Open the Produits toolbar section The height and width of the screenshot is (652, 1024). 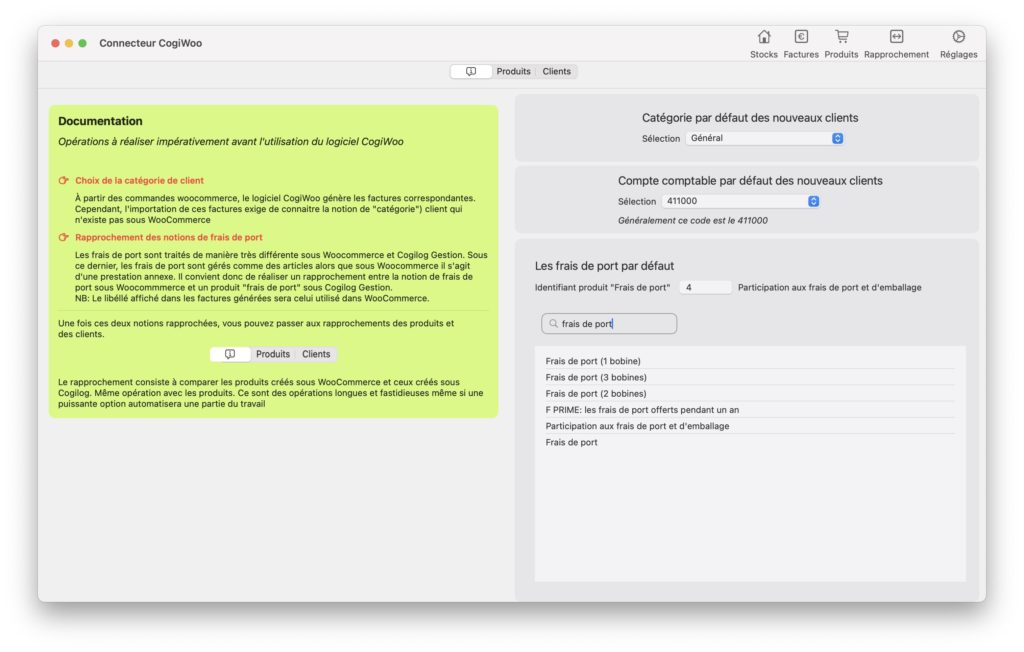(841, 44)
